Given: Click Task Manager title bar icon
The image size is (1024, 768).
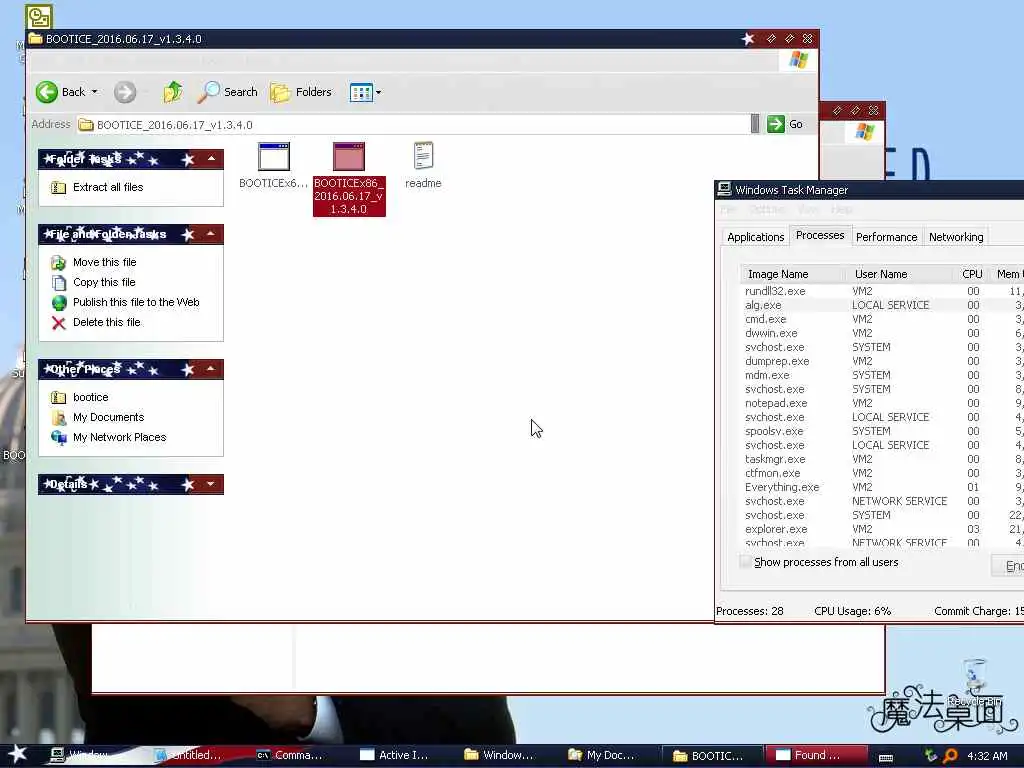Looking at the screenshot, I should 724,189.
